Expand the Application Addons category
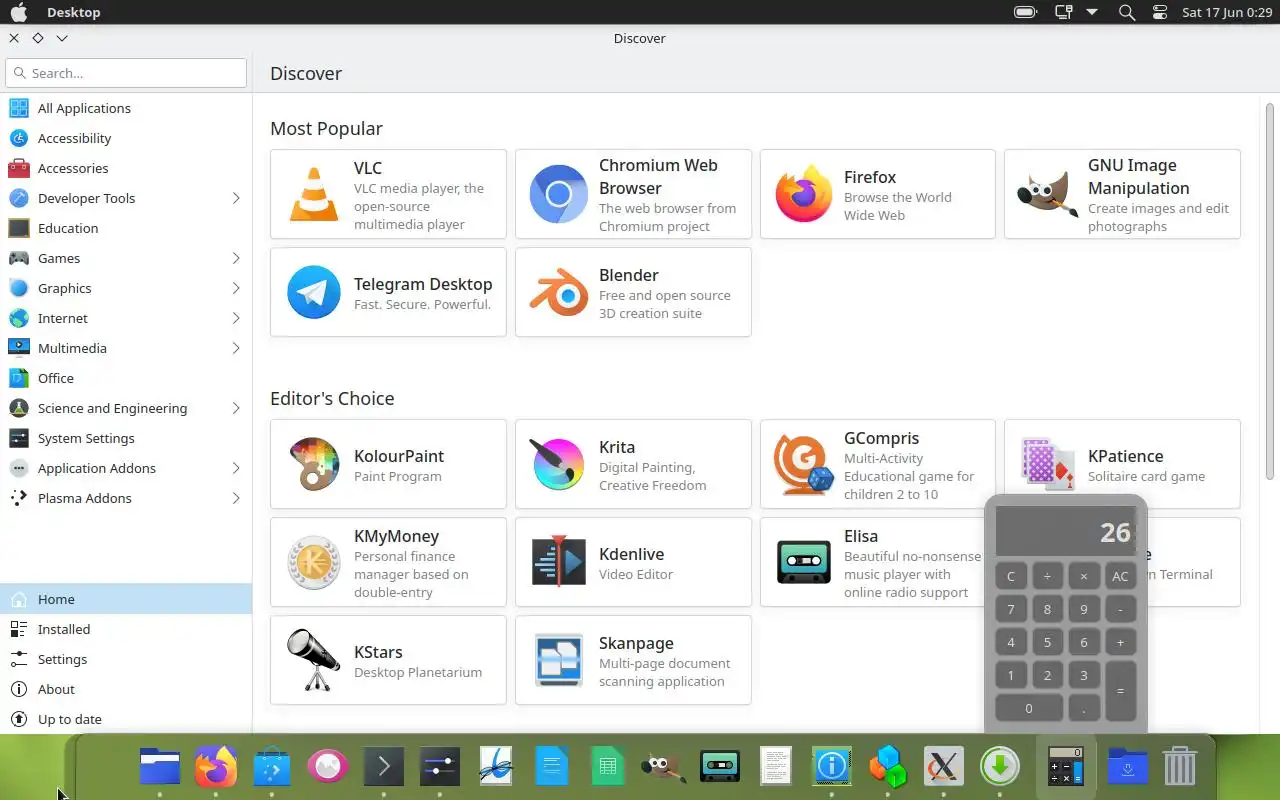The image size is (1280, 800). click(236, 468)
